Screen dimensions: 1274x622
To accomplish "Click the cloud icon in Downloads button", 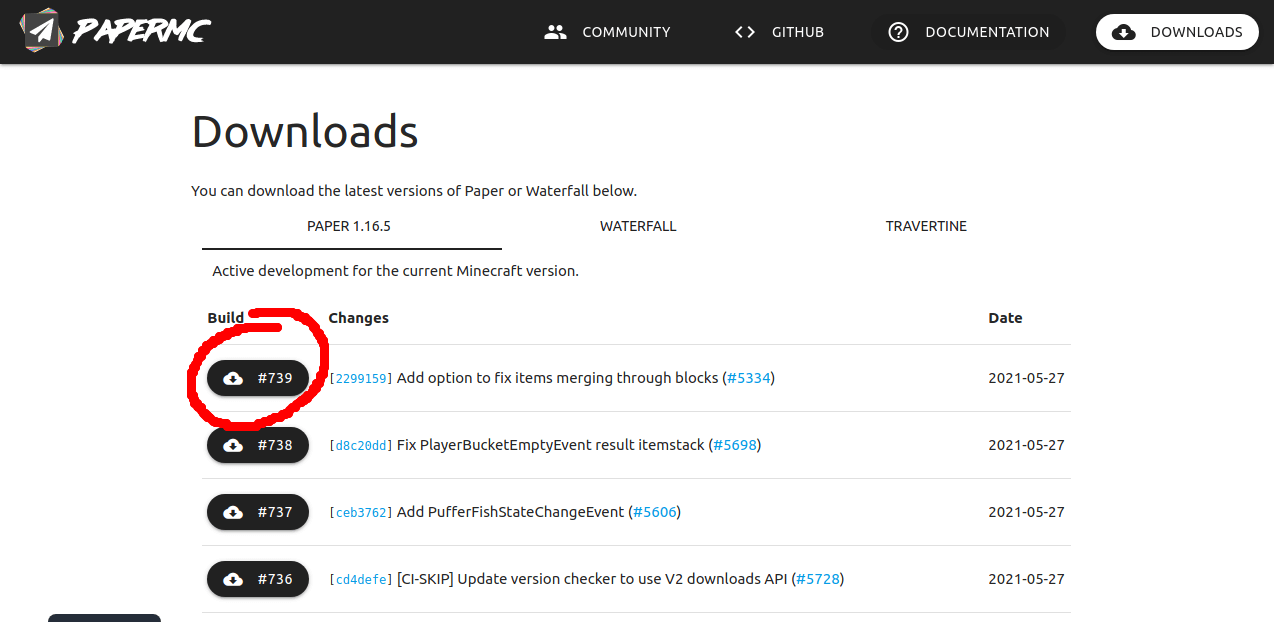I will point(1124,32).
